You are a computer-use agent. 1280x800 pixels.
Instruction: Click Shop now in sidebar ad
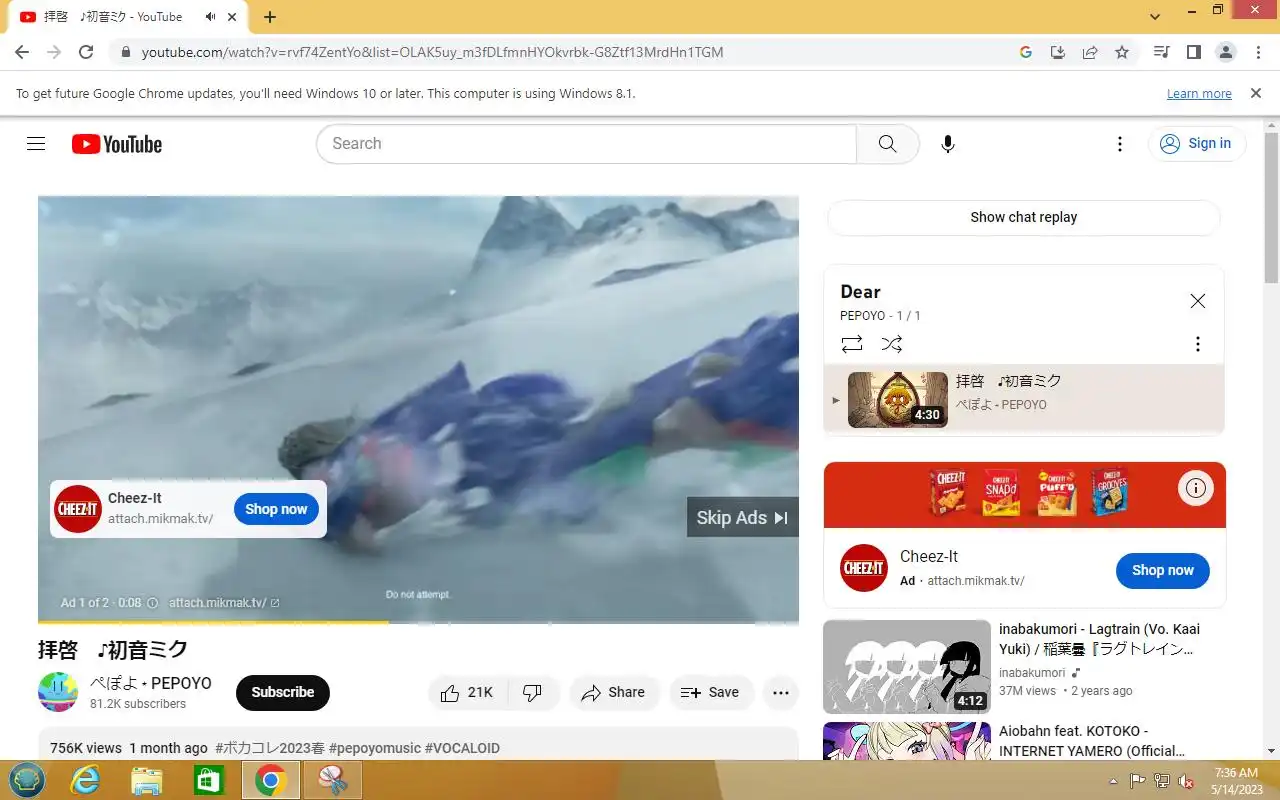(1162, 570)
